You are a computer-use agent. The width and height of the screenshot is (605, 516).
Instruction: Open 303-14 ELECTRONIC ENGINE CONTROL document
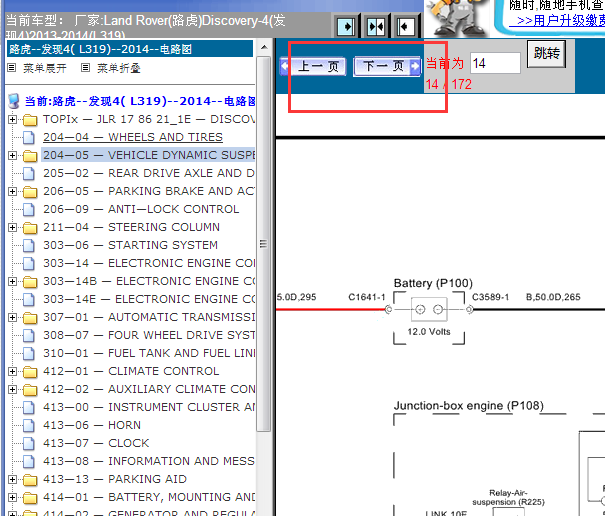(149, 263)
